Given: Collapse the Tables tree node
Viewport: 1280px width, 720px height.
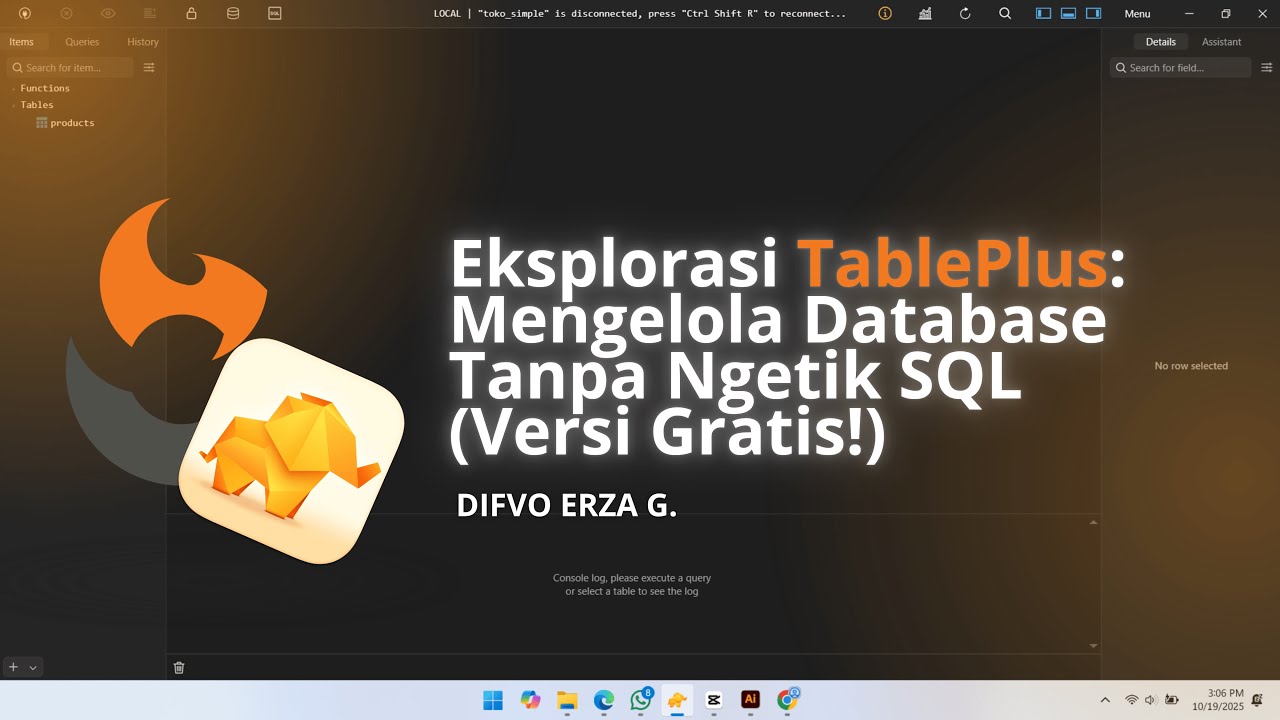Looking at the screenshot, I should pos(13,105).
